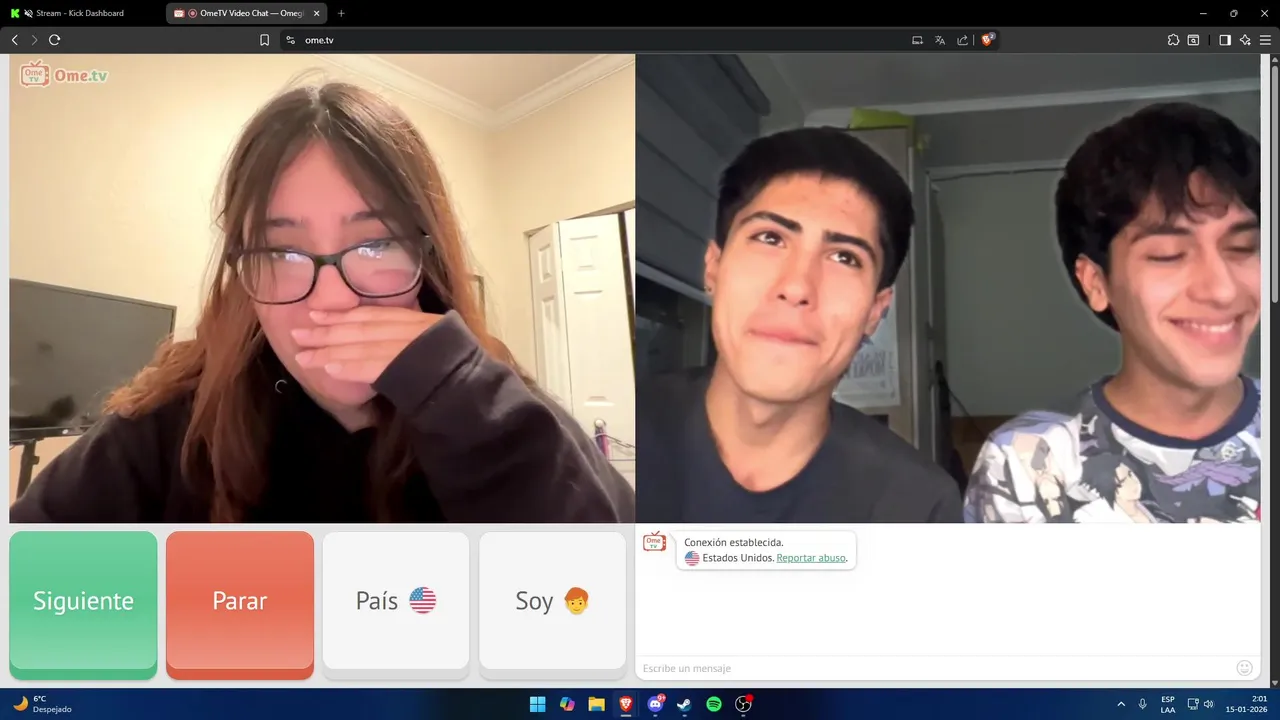Click the cast/screen icon in address bar
This screenshot has height=720, width=1280.
pos(917,40)
